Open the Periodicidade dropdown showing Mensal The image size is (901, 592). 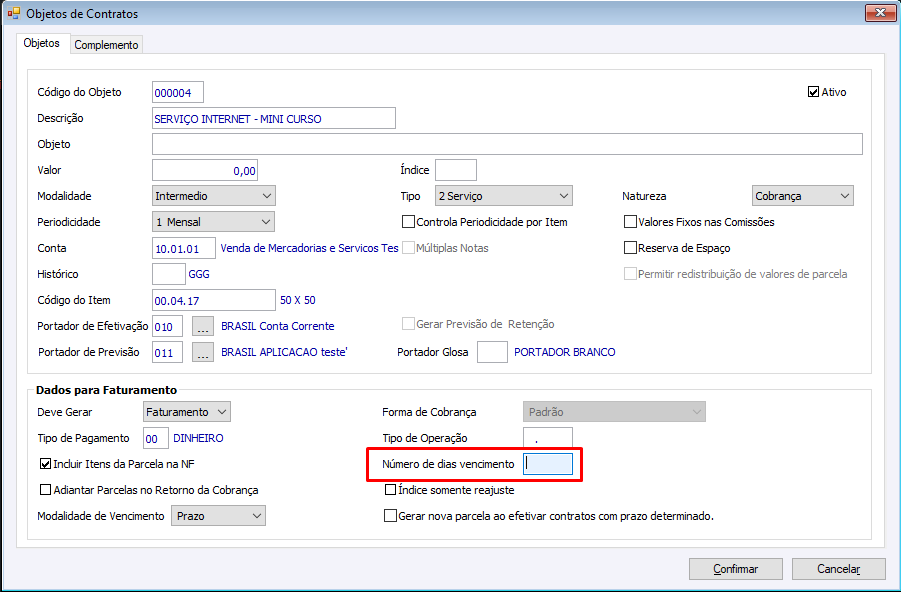[213, 221]
